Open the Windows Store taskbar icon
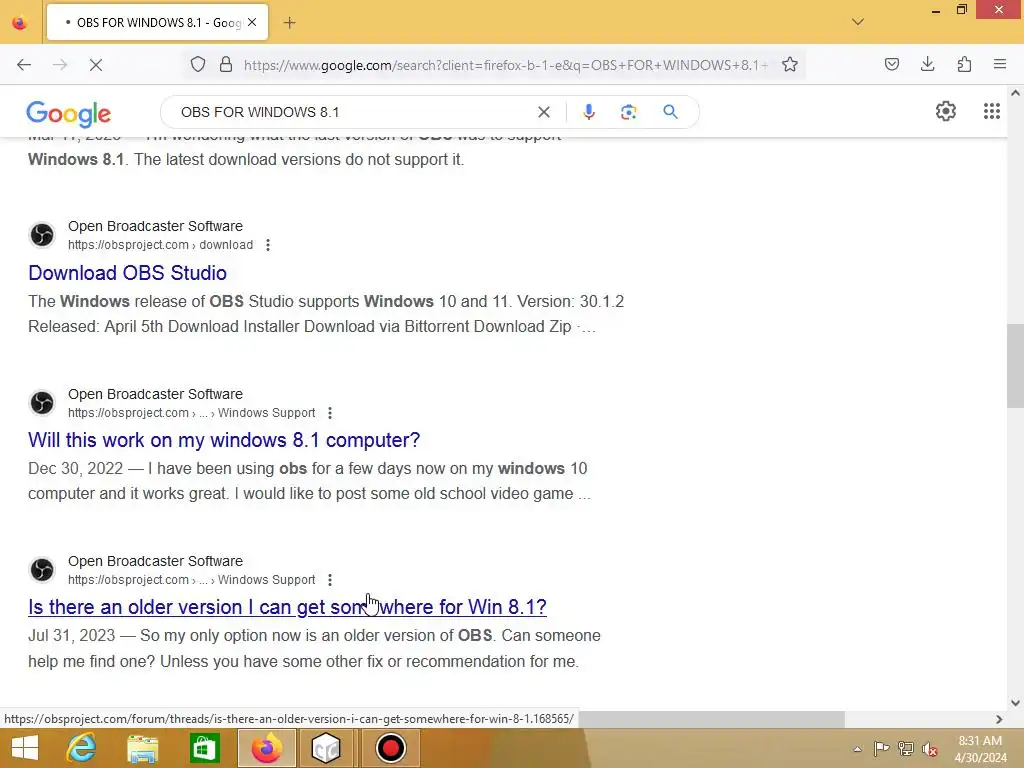This screenshot has width=1024, height=768. click(204, 748)
